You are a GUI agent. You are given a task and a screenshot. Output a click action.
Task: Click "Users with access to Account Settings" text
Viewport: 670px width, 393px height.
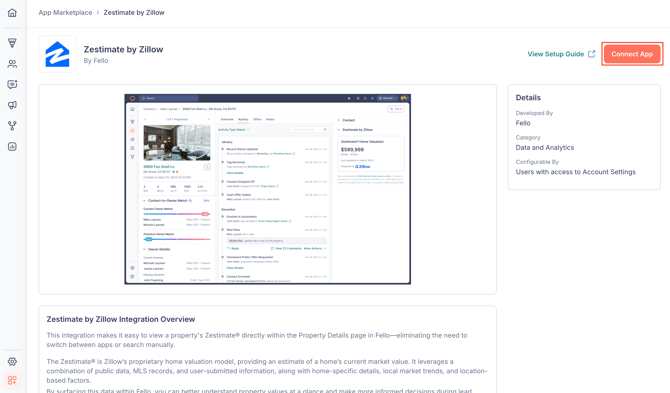[x=576, y=172]
